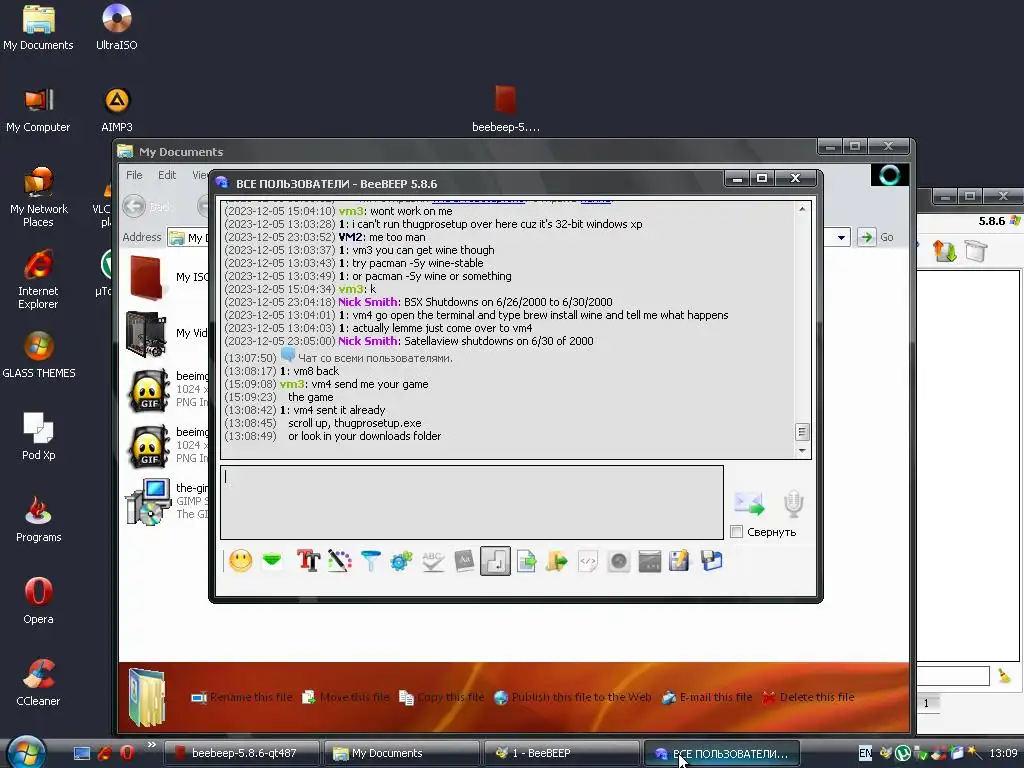Expand quick launch chevron on taskbar
This screenshot has width=1024, height=768.
(x=152, y=744)
